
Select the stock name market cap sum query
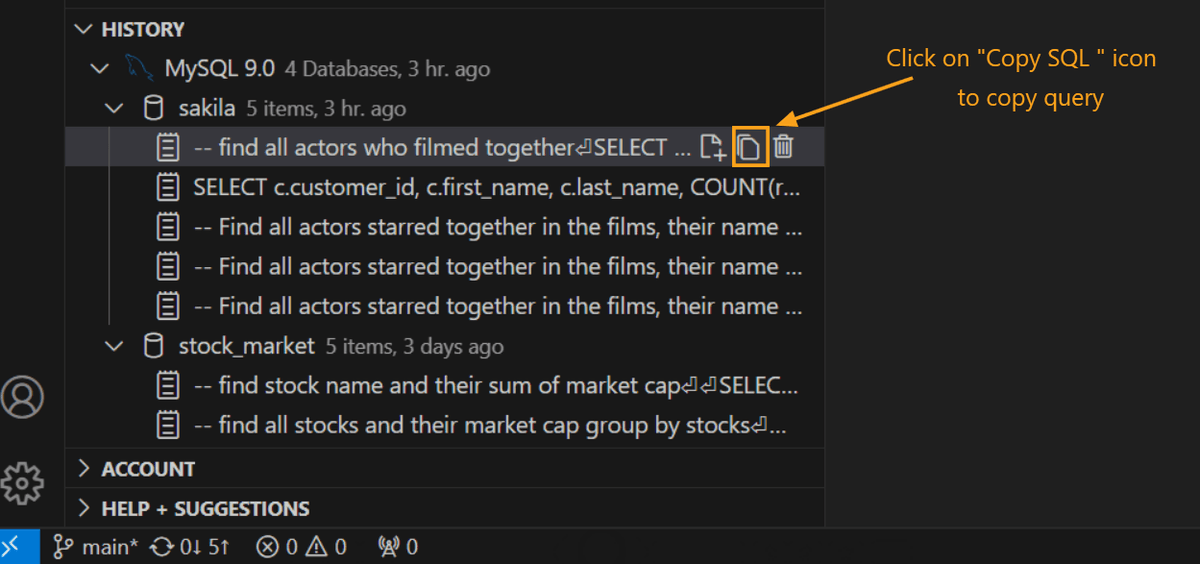tap(496, 386)
